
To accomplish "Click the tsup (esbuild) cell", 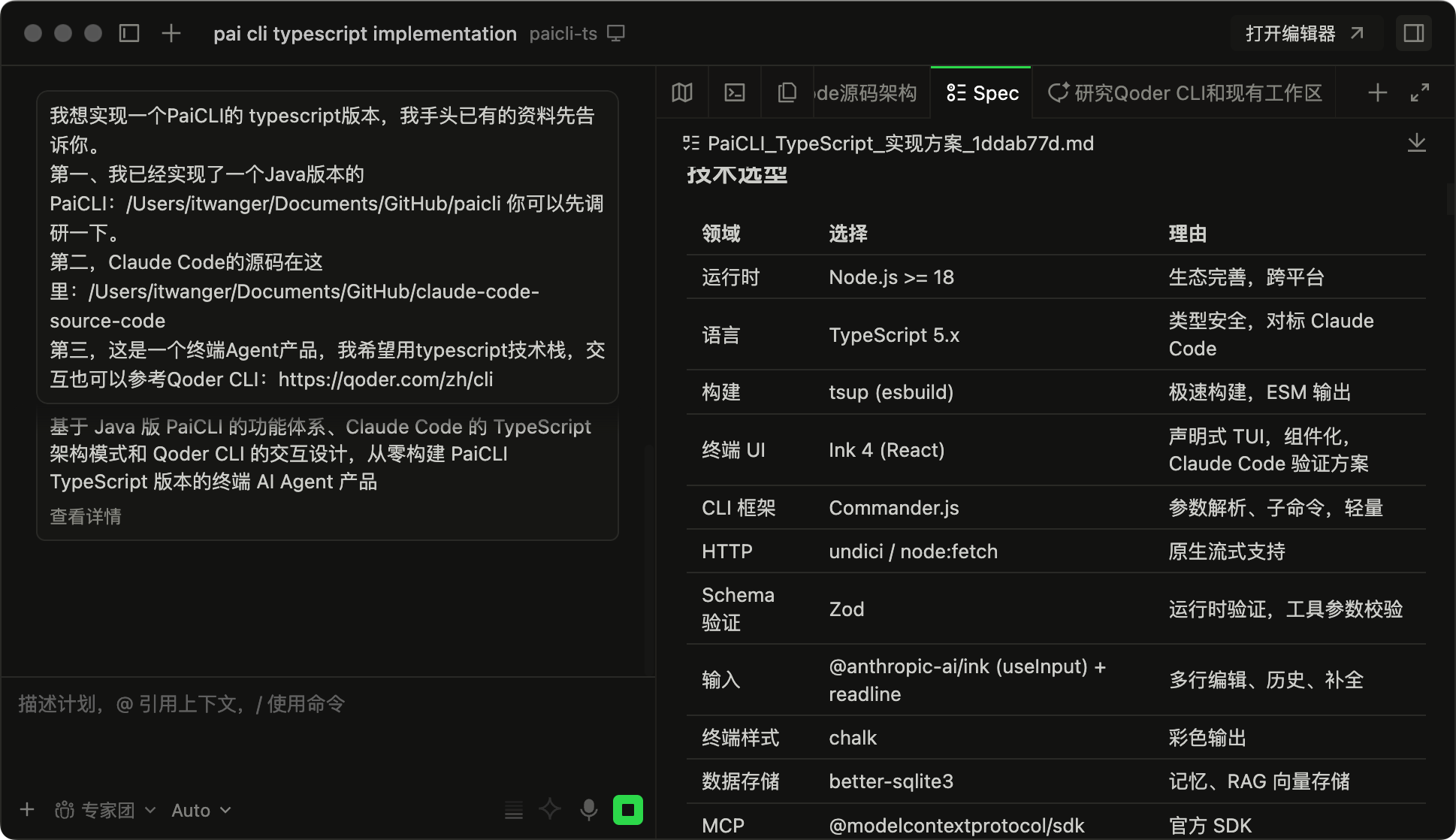I will (890, 392).
